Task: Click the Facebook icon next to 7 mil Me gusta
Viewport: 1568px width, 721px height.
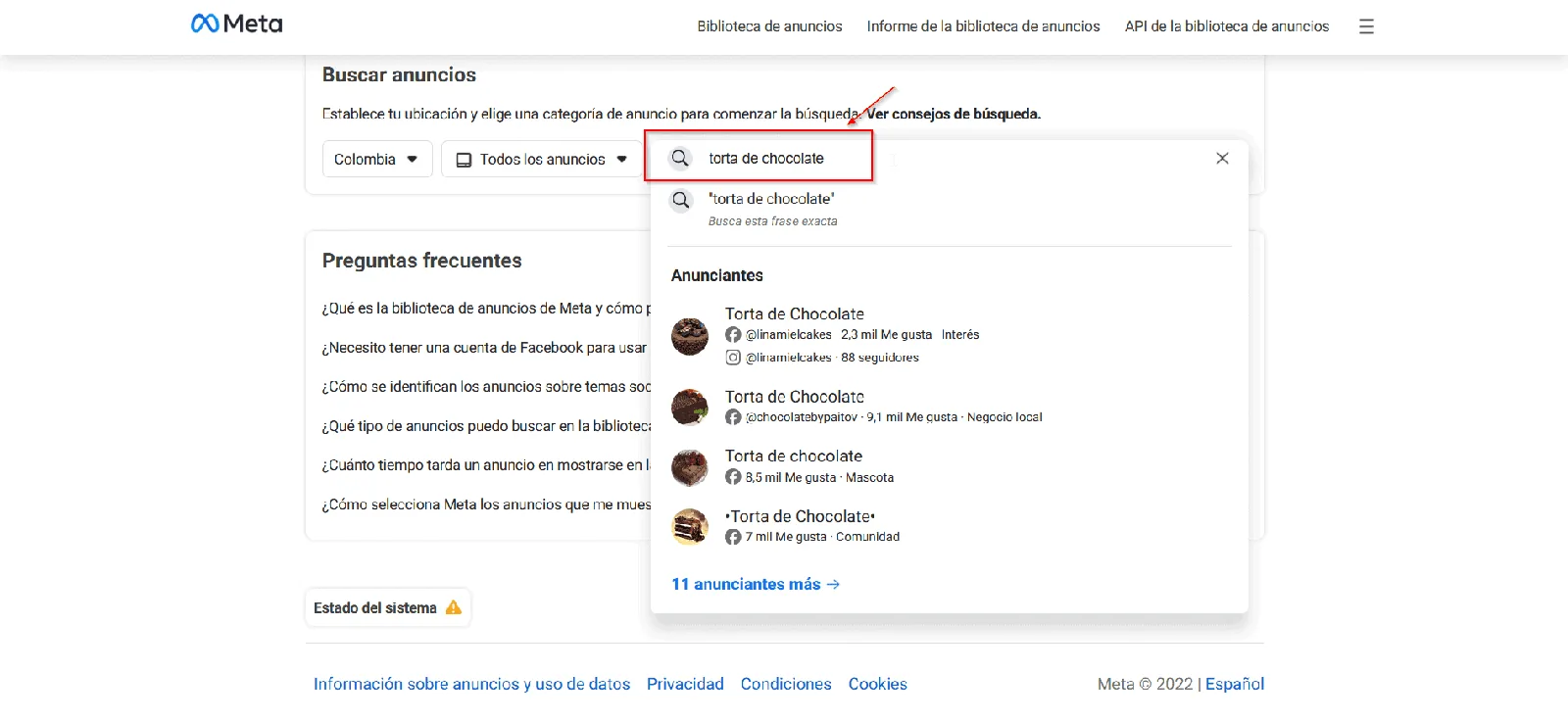Action: click(x=733, y=537)
